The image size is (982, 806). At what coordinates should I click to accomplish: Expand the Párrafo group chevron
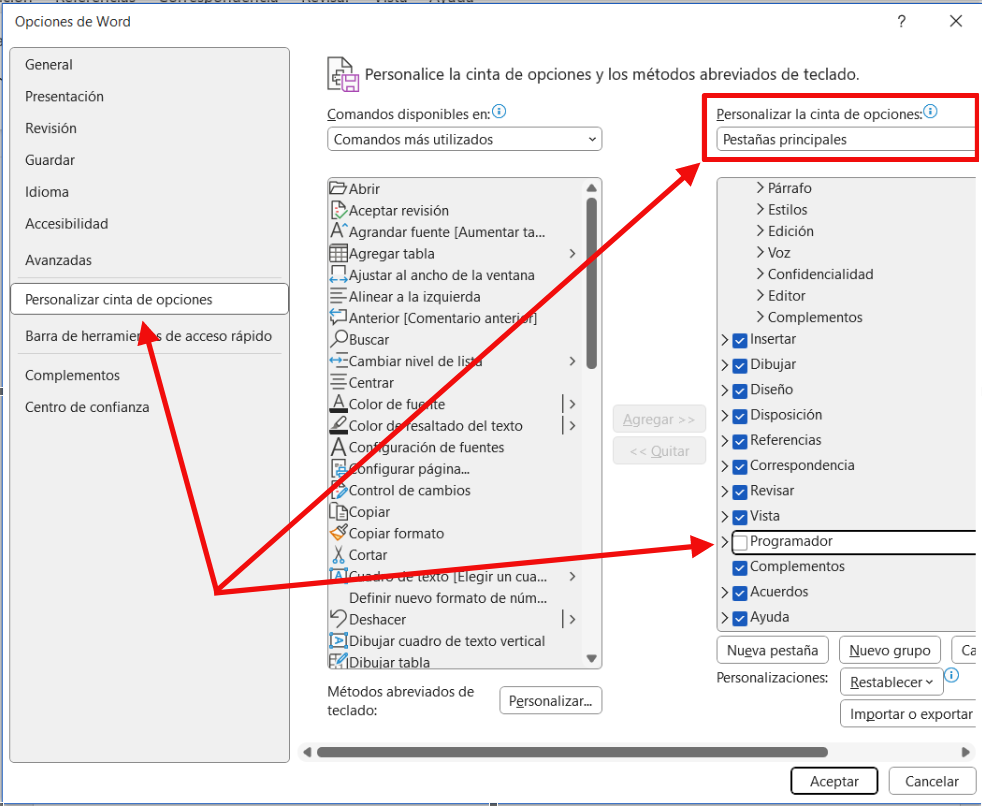tap(760, 188)
